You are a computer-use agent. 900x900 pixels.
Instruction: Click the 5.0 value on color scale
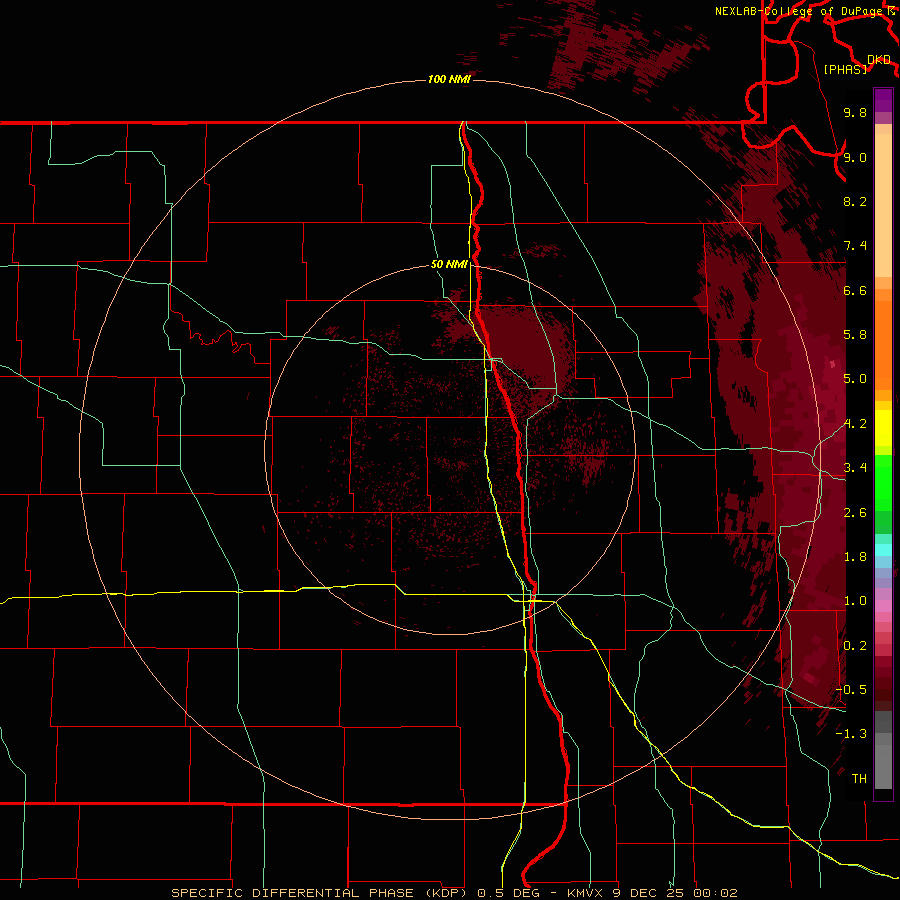[x=855, y=379]
